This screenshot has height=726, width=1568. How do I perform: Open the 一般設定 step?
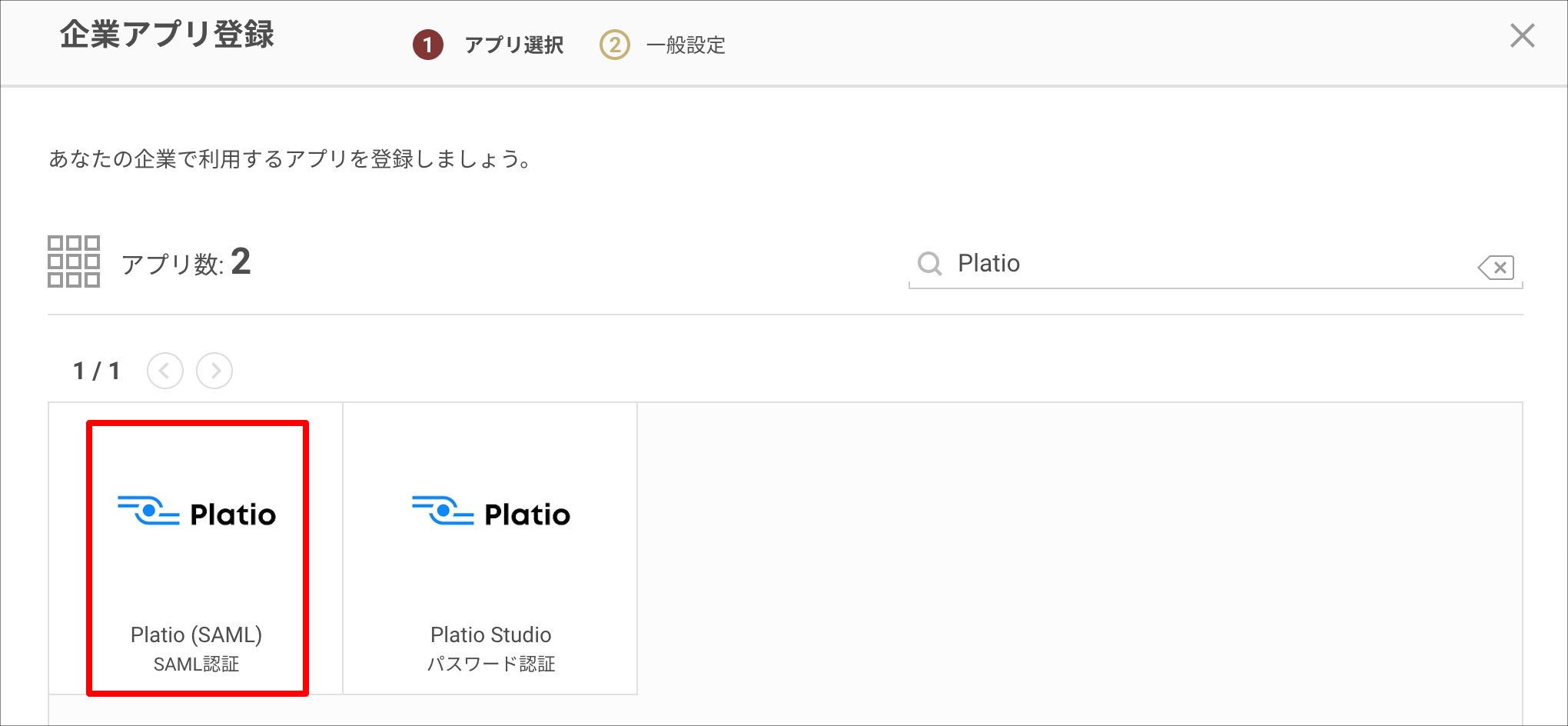686,45
